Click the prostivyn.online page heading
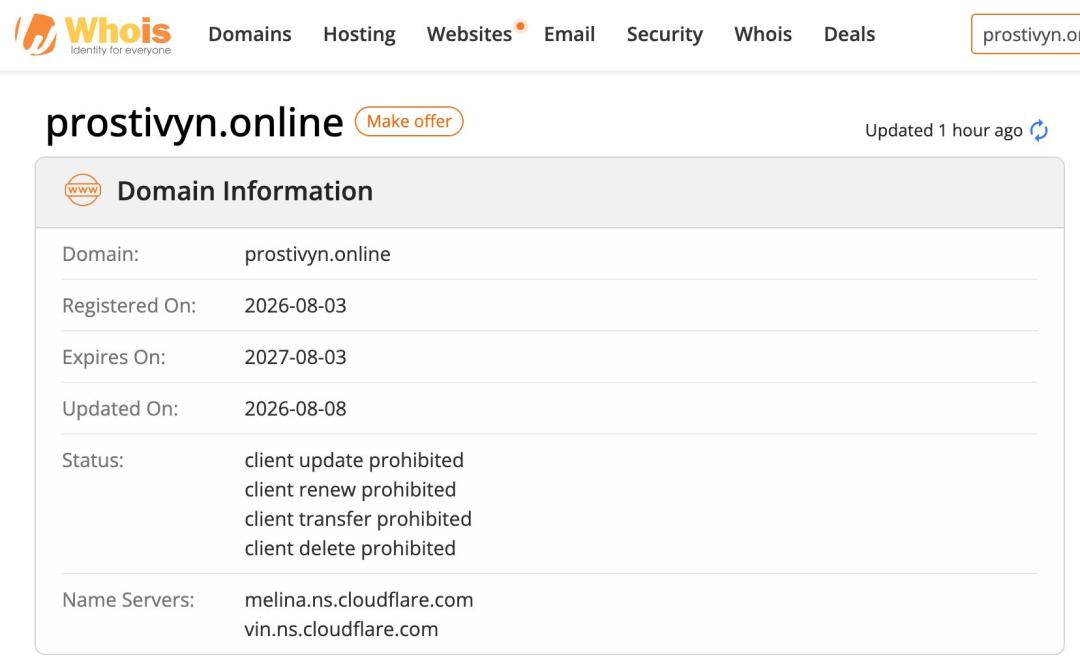The width and height of the screenshot is (1080, 672). (x=194, y=123)
